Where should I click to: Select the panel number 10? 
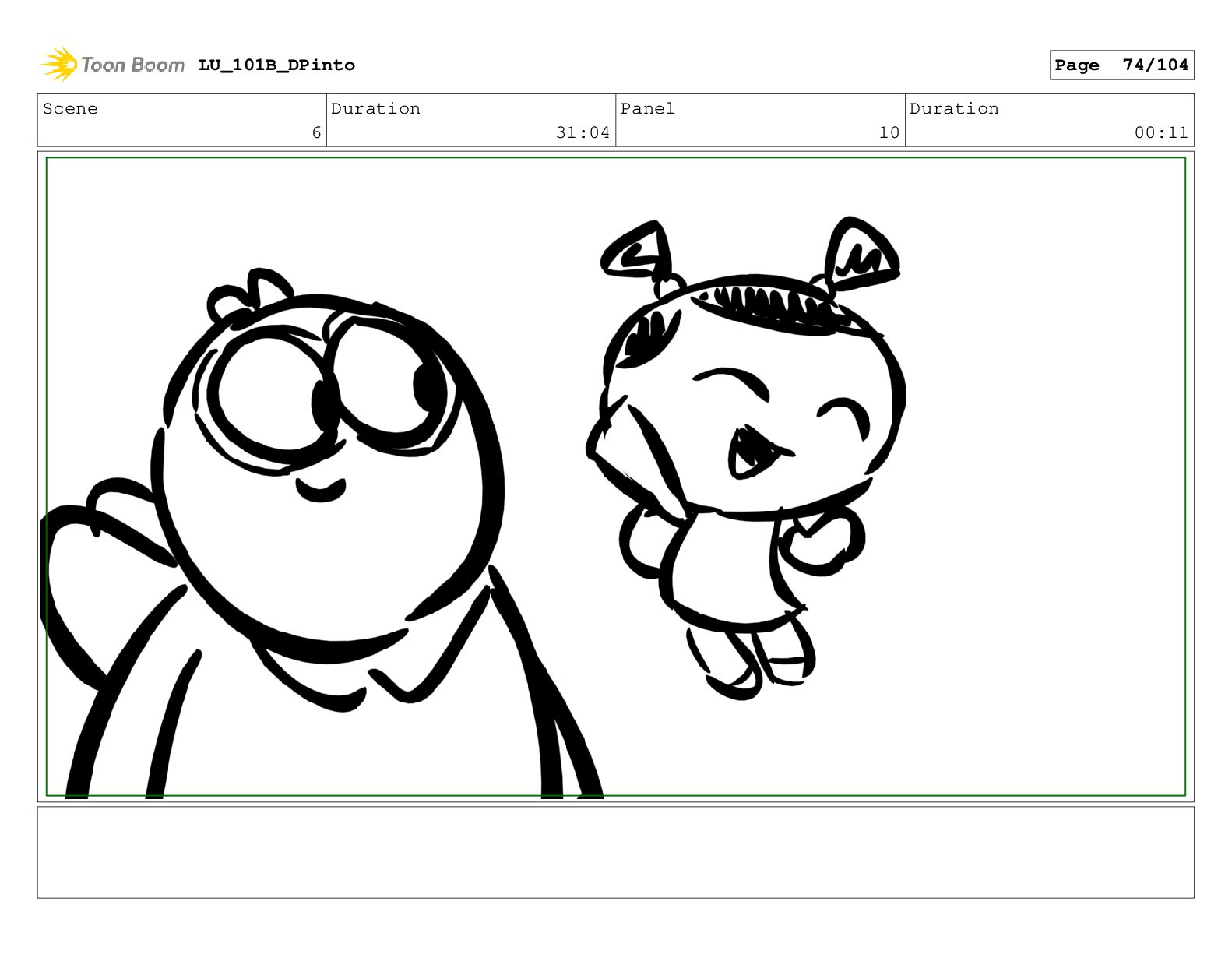pos(889,132)
